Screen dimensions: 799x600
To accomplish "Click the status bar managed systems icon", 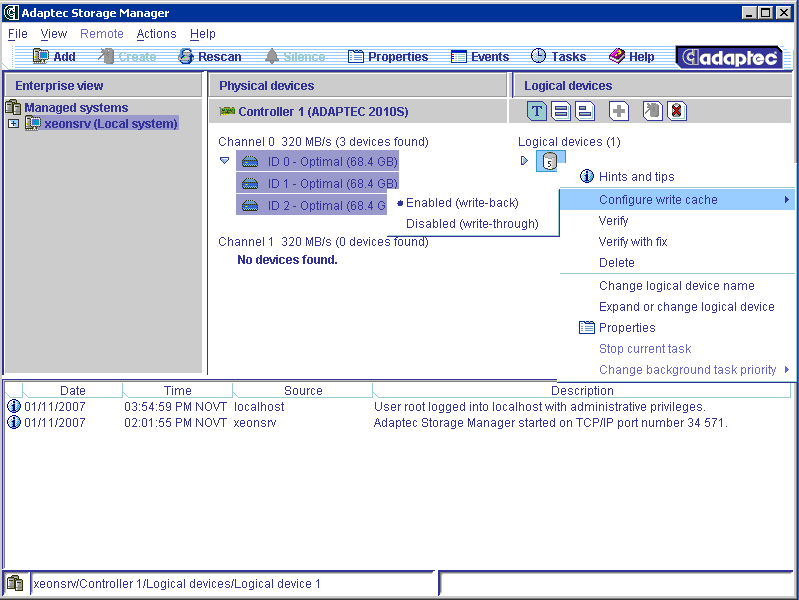I will point(15,583).
